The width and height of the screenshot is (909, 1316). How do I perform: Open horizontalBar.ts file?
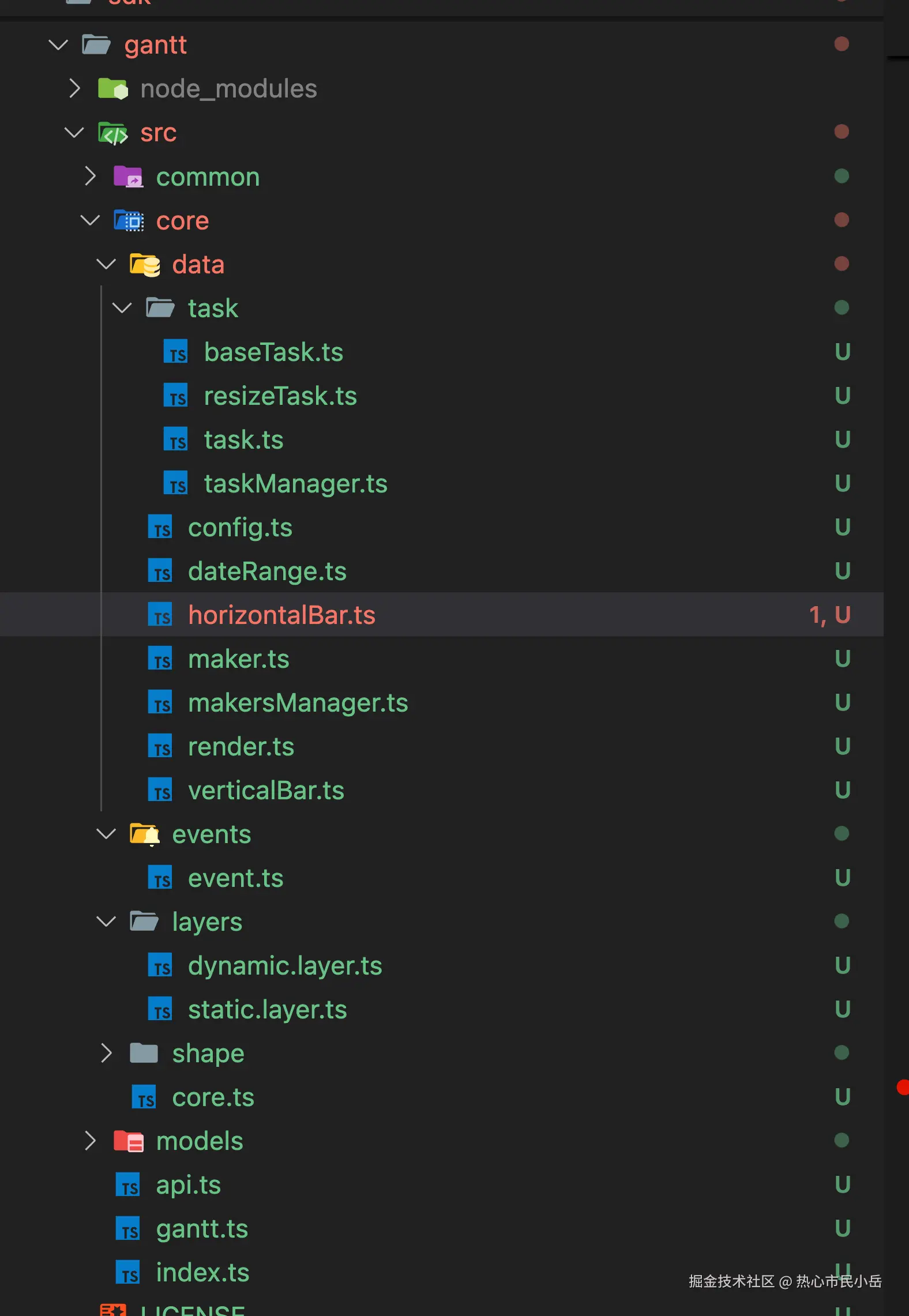(281, 615)
